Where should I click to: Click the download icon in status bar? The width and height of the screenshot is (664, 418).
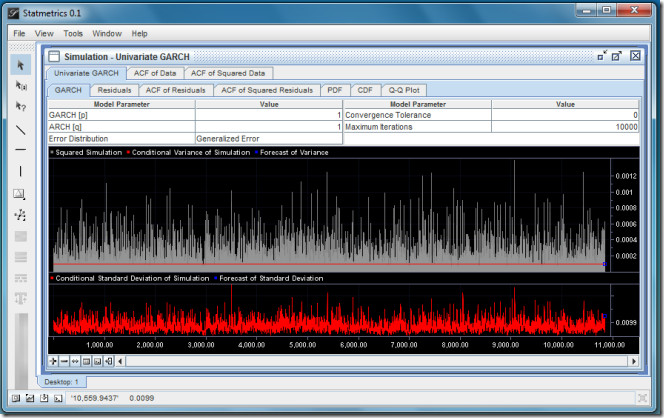pos(44,398)
